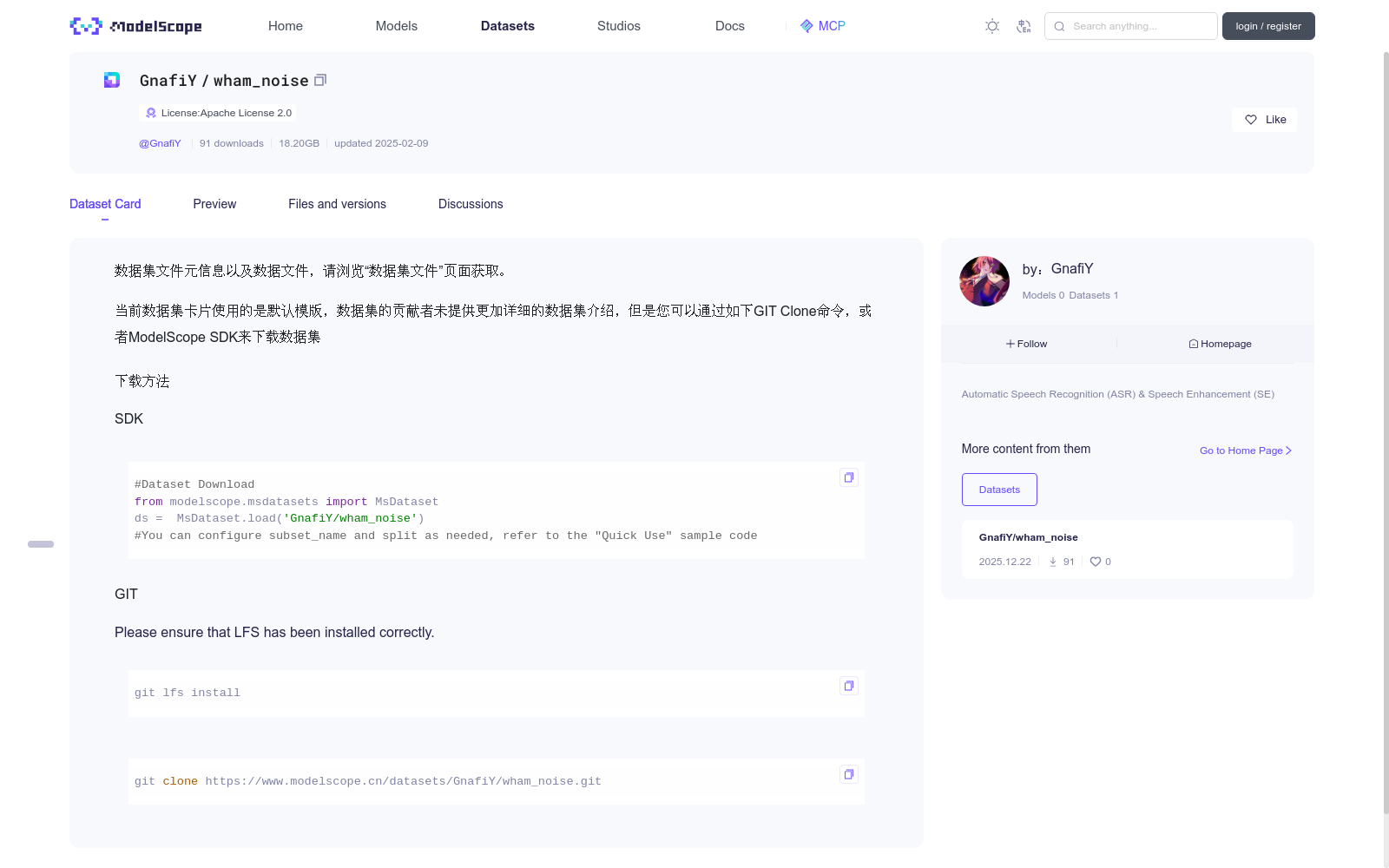Viewport: 1389px width, 868px height.
Task: Click the heart icon on wham_noise card
Action: pyautogui.click(x=1096, y=562)
